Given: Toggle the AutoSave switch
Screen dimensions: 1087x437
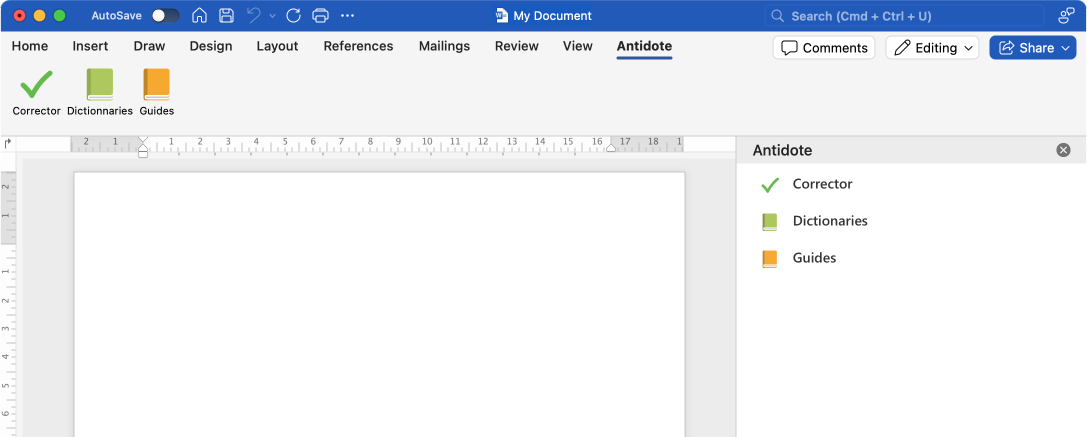Looking at the screenshot, I should (165, 16).
